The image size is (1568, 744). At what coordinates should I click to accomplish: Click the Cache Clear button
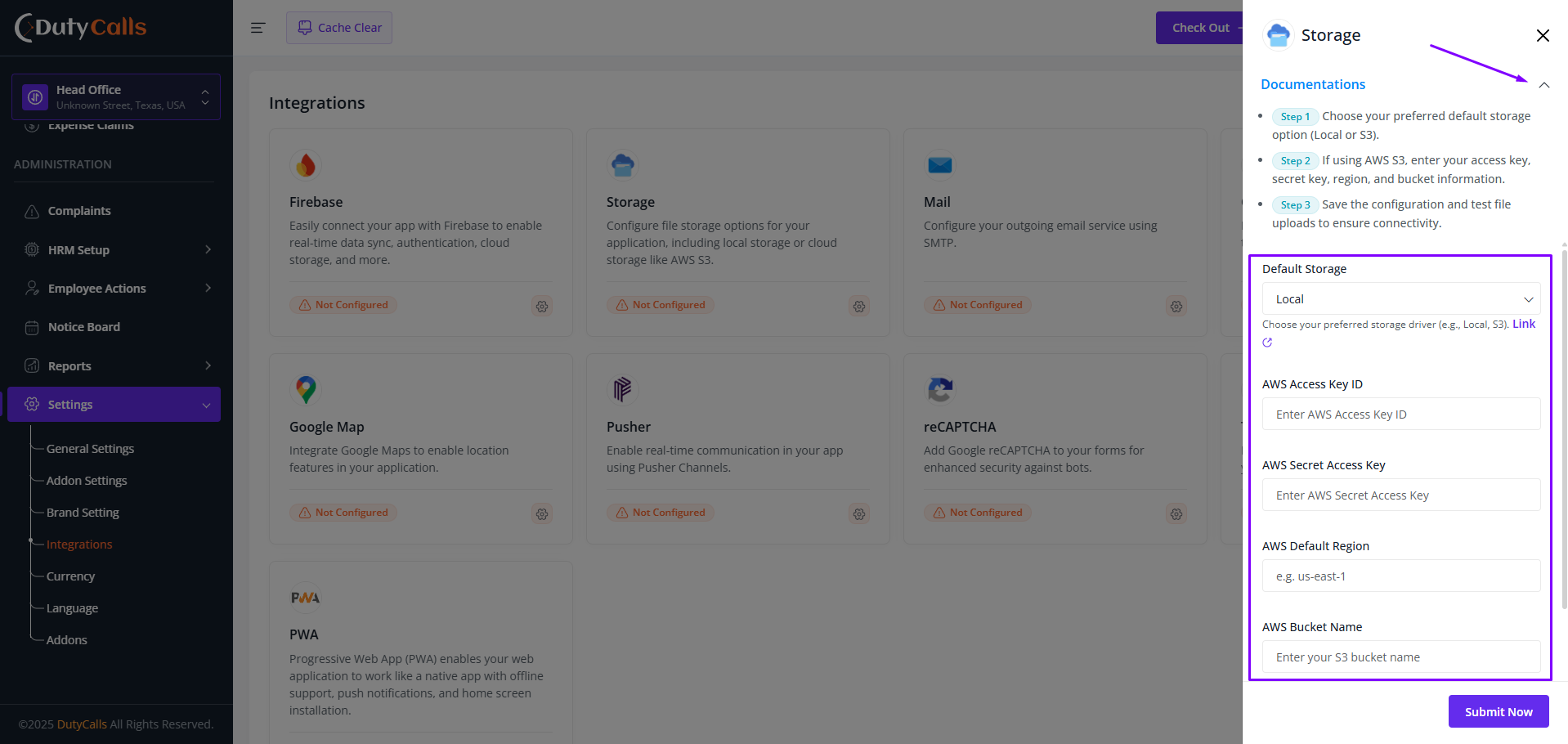[x=339, y=28]
